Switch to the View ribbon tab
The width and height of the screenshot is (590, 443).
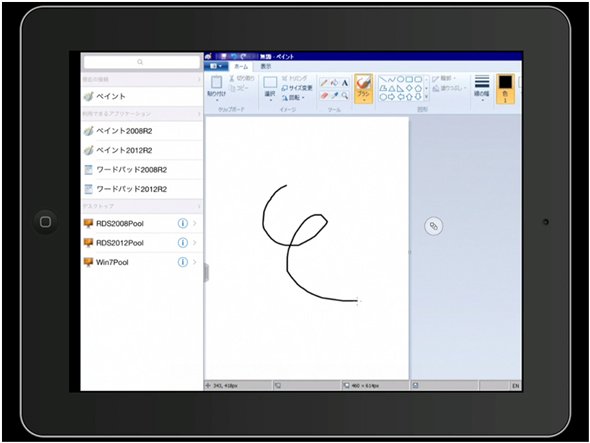266,67
